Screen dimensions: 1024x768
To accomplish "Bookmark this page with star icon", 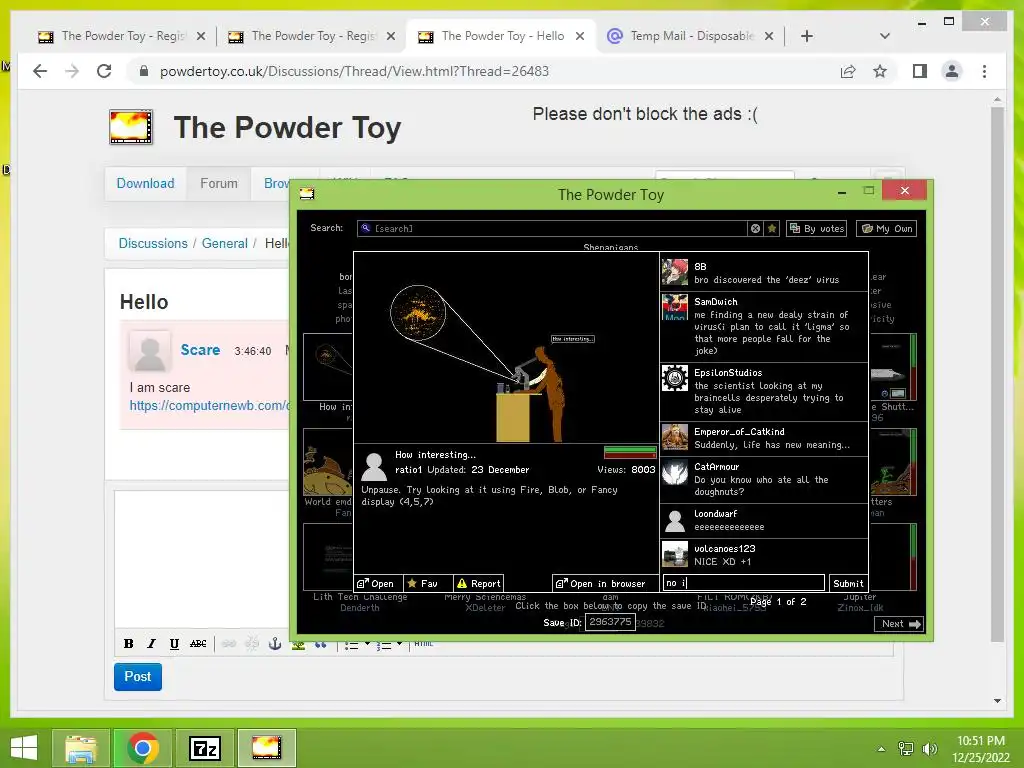I will 880,71.
